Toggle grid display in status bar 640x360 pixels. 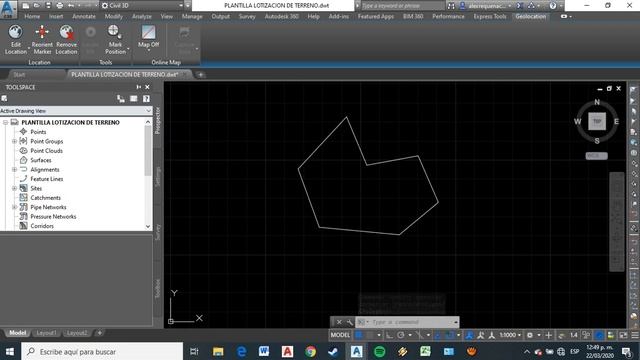point(359,335)
